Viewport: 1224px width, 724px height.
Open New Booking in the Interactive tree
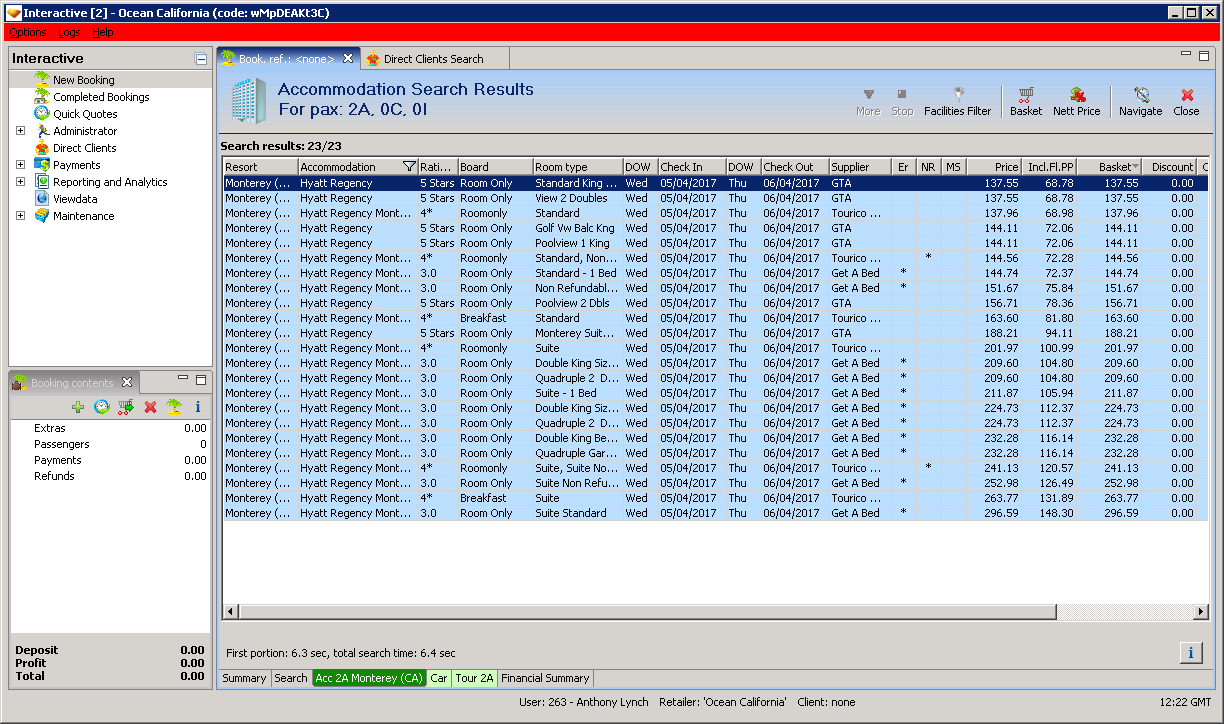click(x=83, y=80)
